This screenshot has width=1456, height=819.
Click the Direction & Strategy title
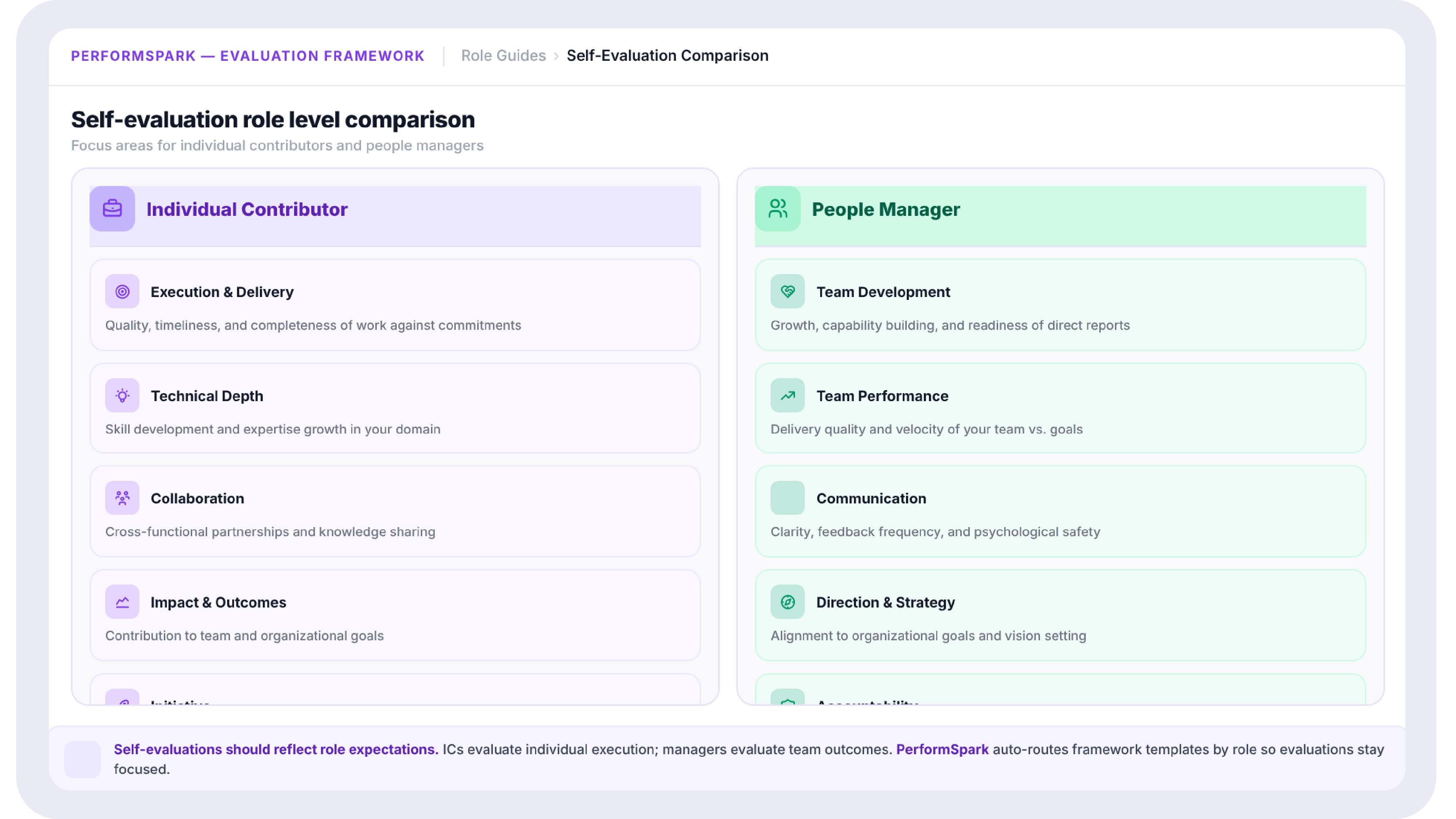tap(885, 602)
